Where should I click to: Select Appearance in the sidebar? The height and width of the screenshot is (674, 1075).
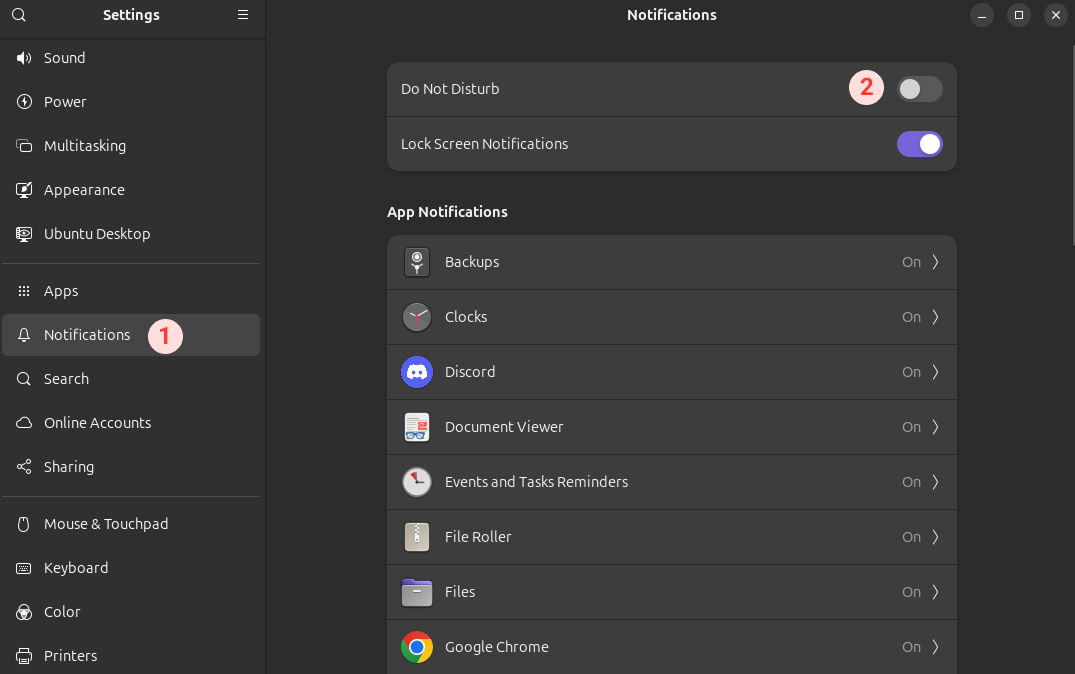click(84, 190)
